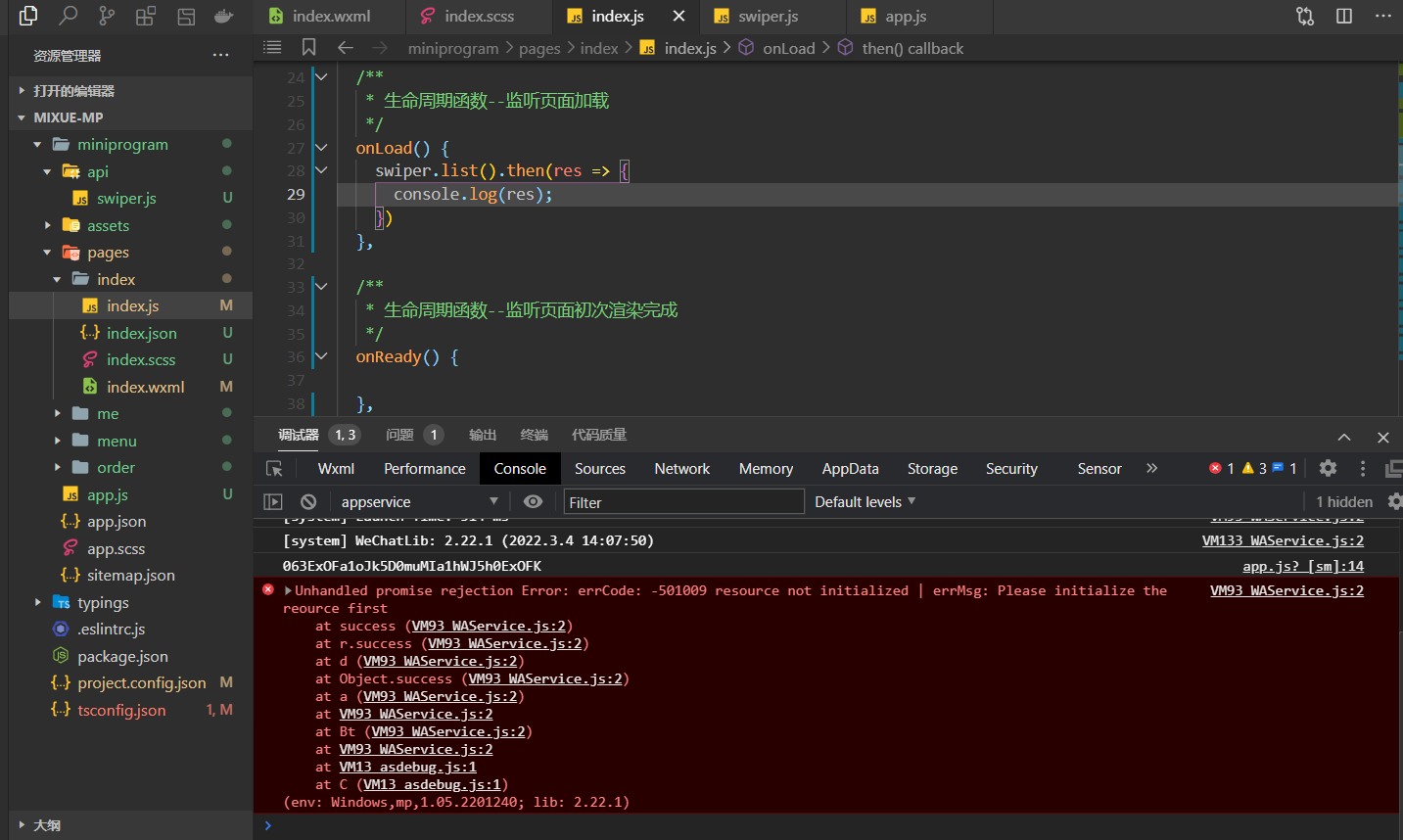1403x840 pixels.
Task: Open the source control view icon
Action: [107, 16]
